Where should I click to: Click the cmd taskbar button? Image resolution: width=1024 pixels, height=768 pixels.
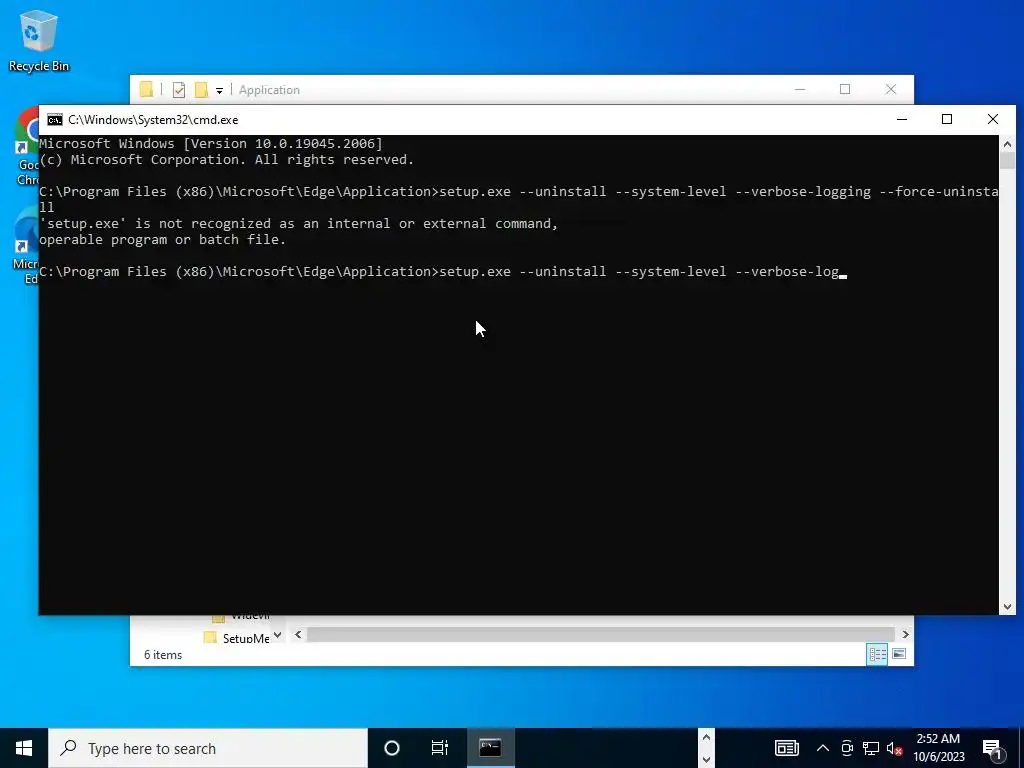point(490,748)
